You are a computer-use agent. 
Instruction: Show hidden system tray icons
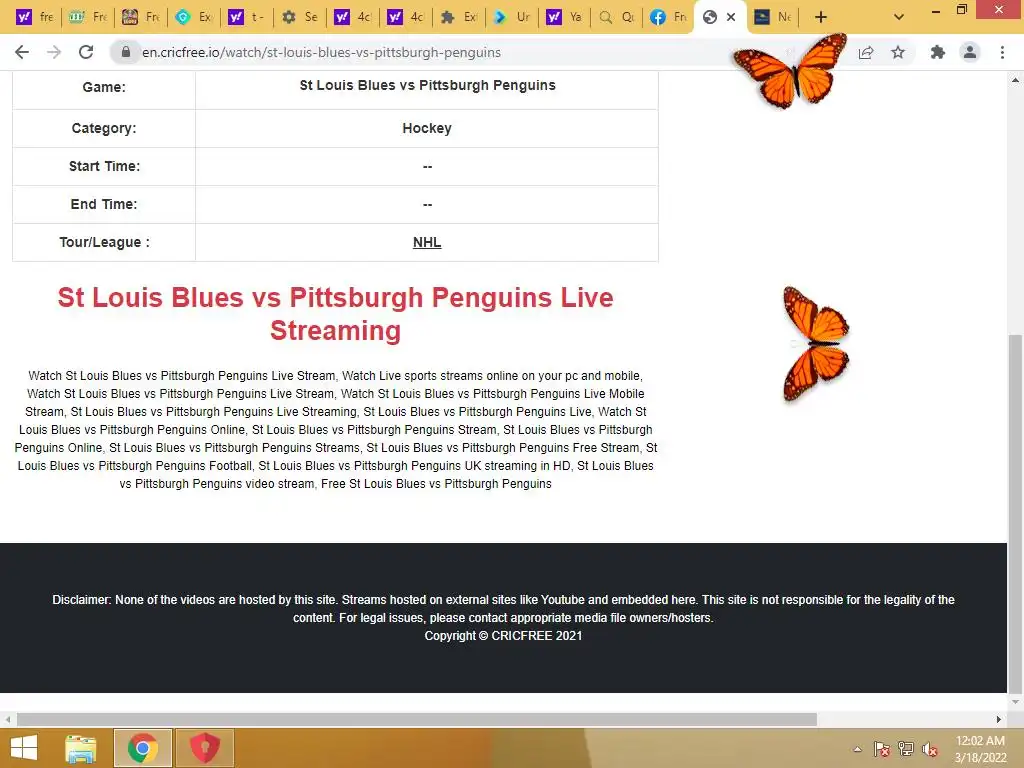[x=857, y=749]
